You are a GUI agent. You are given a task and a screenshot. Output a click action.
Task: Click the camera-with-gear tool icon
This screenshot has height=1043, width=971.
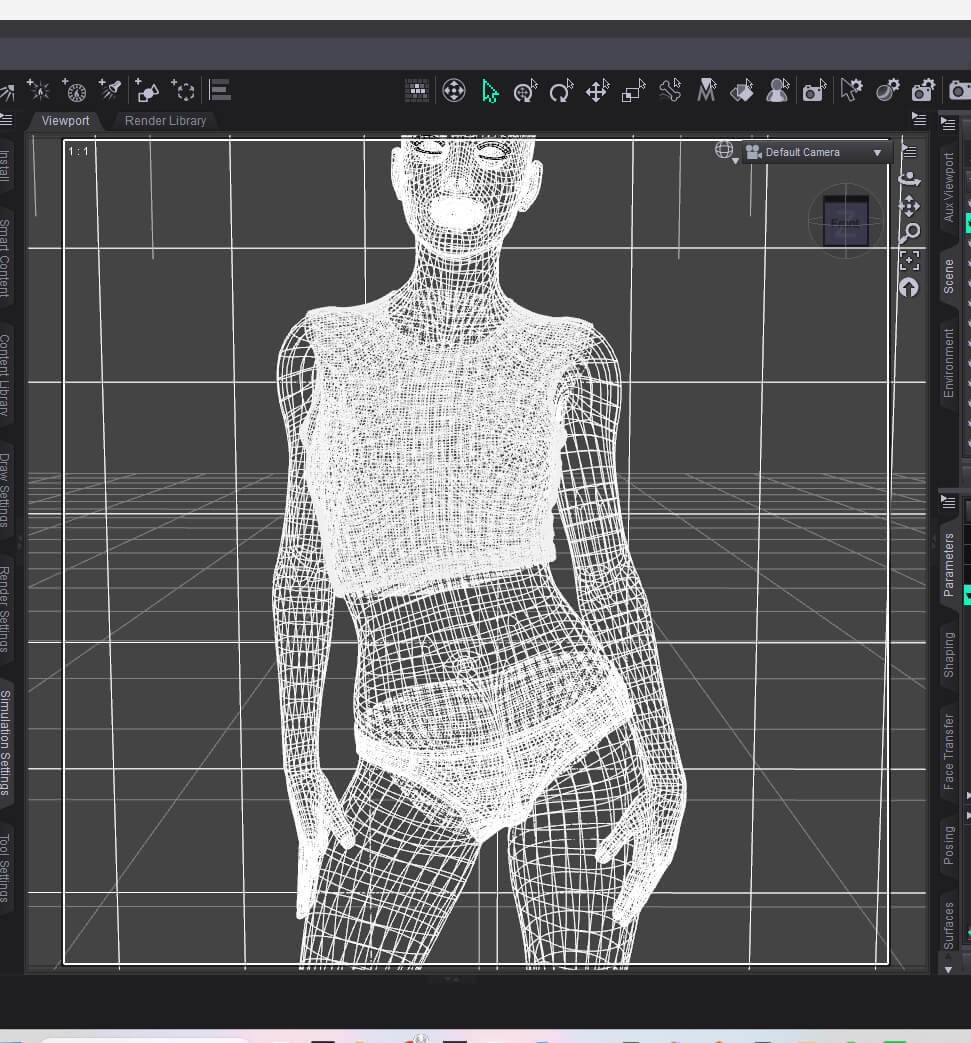coord(923,90)
